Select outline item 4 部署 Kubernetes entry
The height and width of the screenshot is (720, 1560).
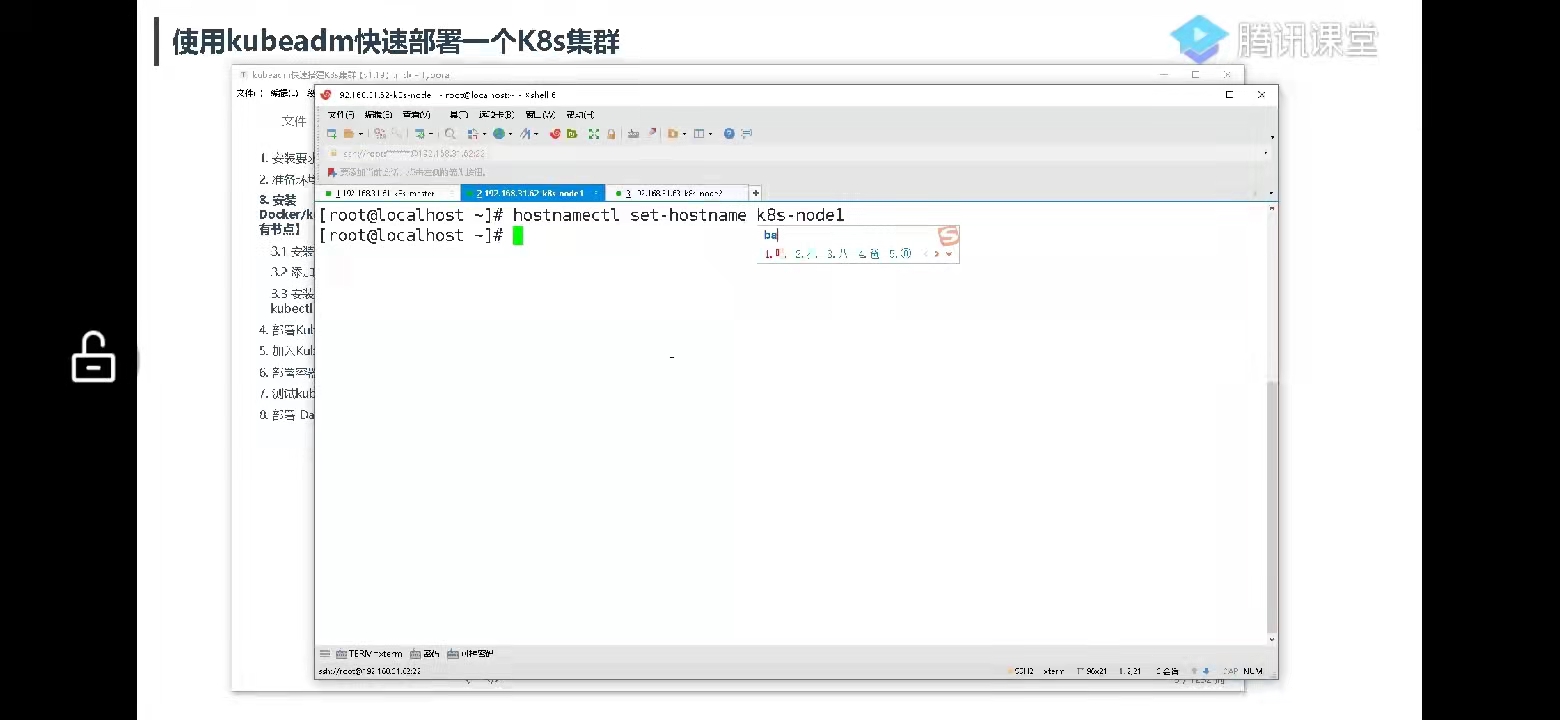287,330
